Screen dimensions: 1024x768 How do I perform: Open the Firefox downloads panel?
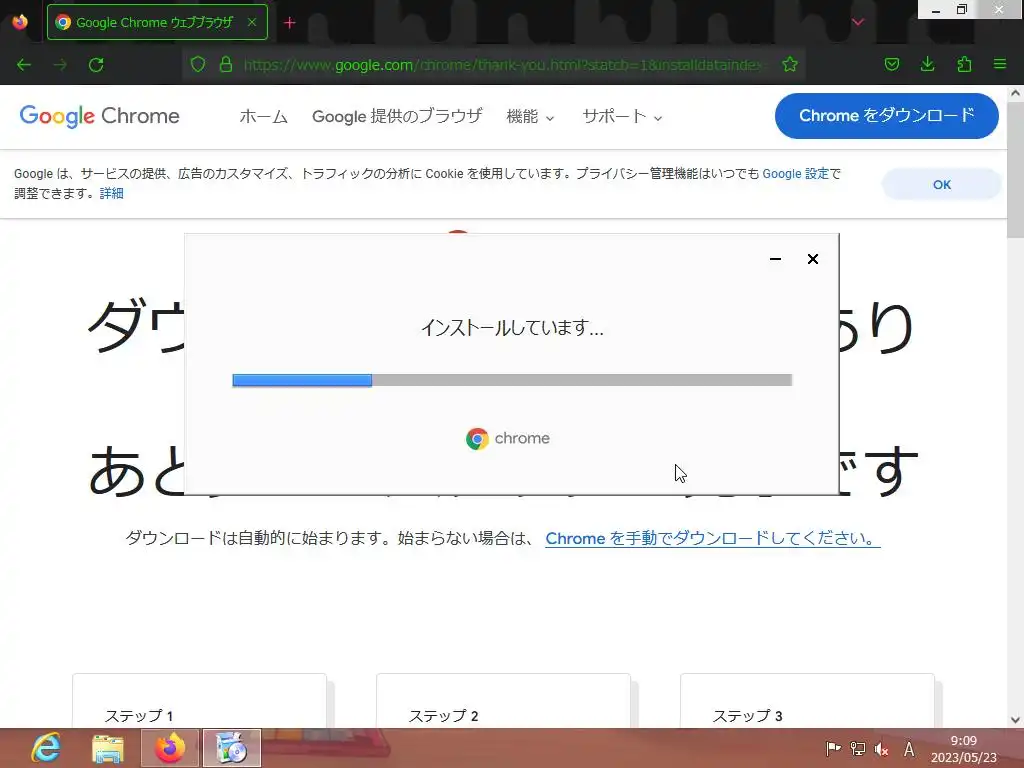pos(927,64)
